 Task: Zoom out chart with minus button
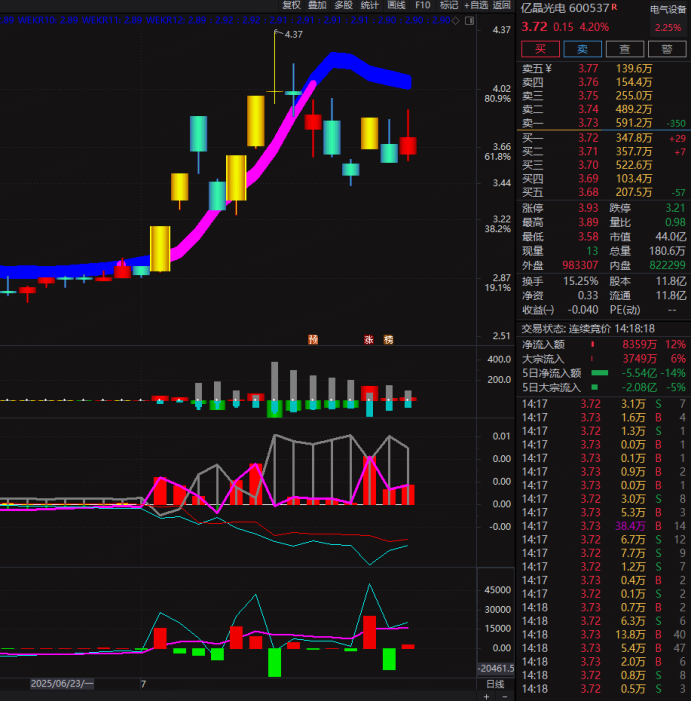[505, 697]
